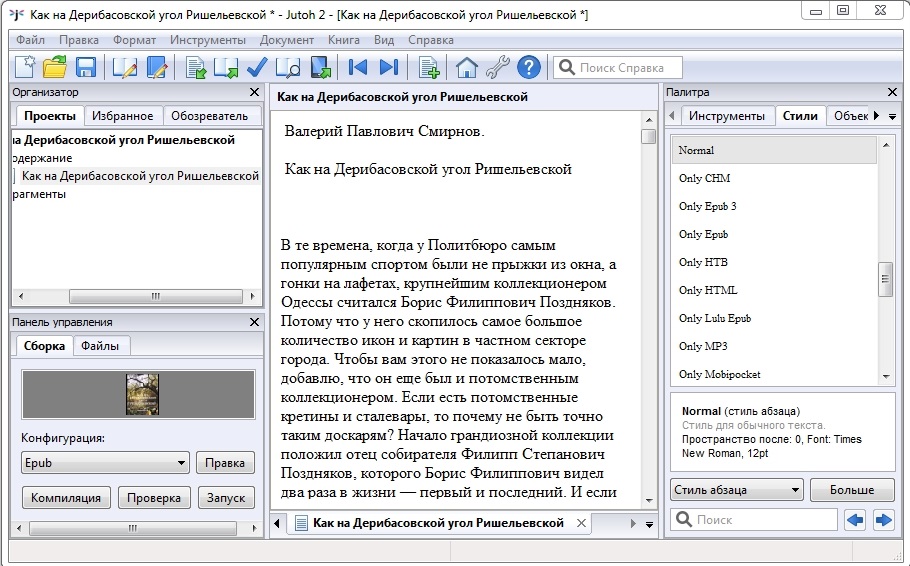Image resolution: width=910 pixels, height=566 pixels.
Task: Switch to the Инструменты palette tab
Action: (727, 116)
